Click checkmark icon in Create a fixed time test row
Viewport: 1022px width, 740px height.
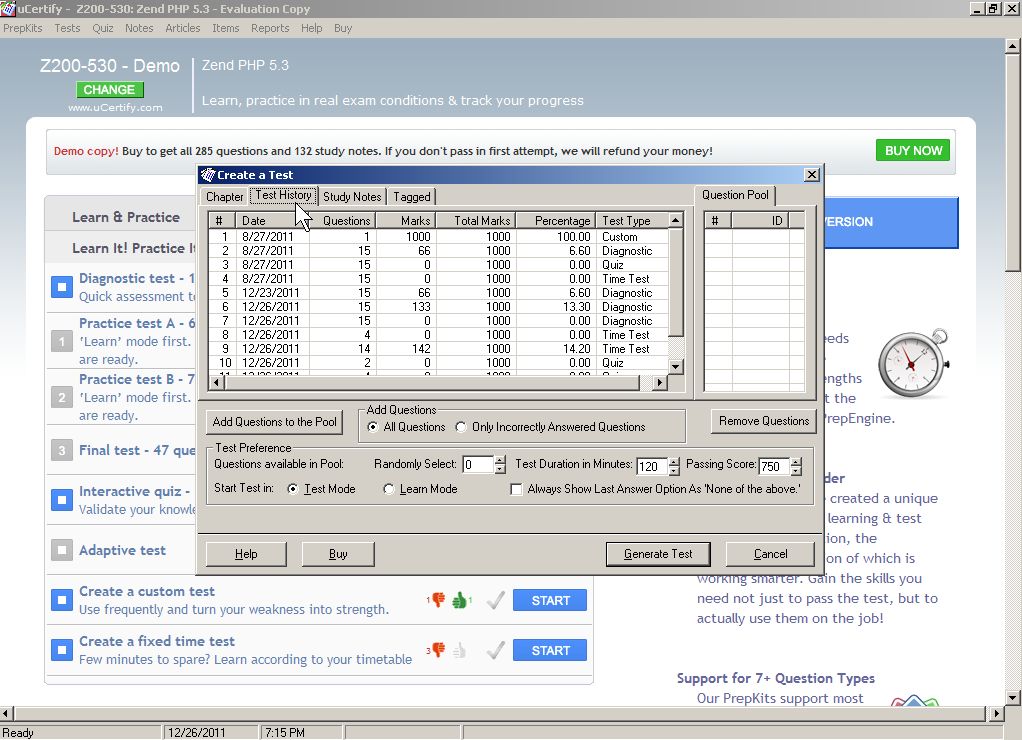tap(496, 649)
